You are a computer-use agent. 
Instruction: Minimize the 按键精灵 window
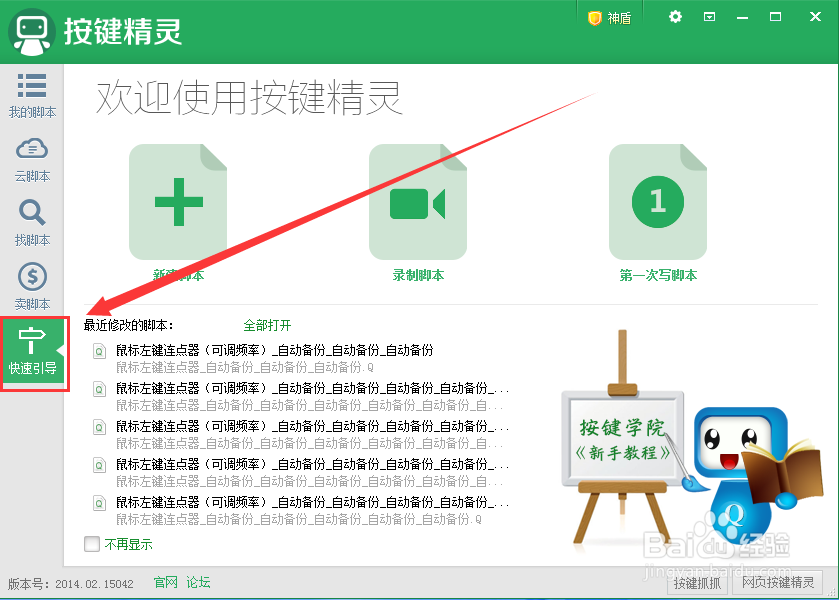[742, 18]
